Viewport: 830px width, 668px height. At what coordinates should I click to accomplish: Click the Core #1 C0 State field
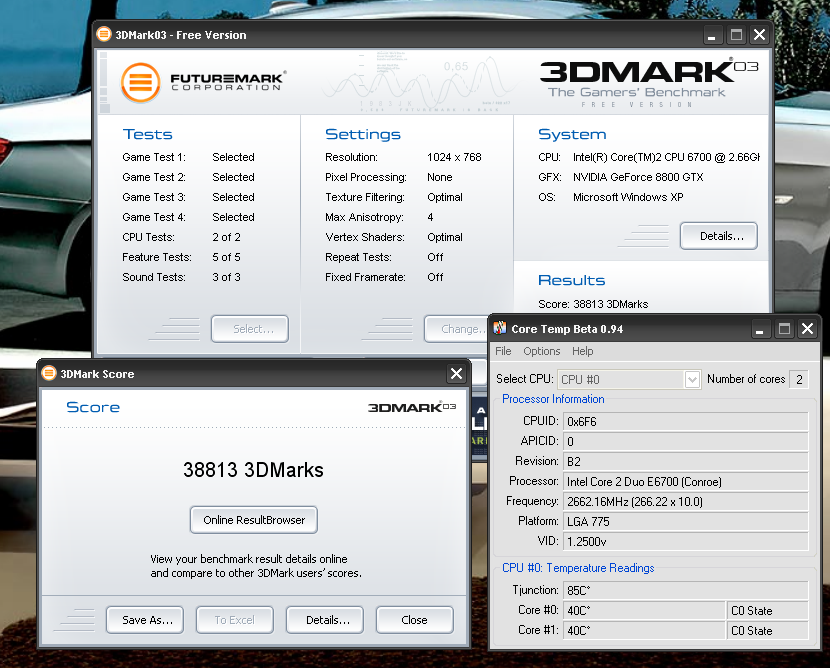point(768,630)
